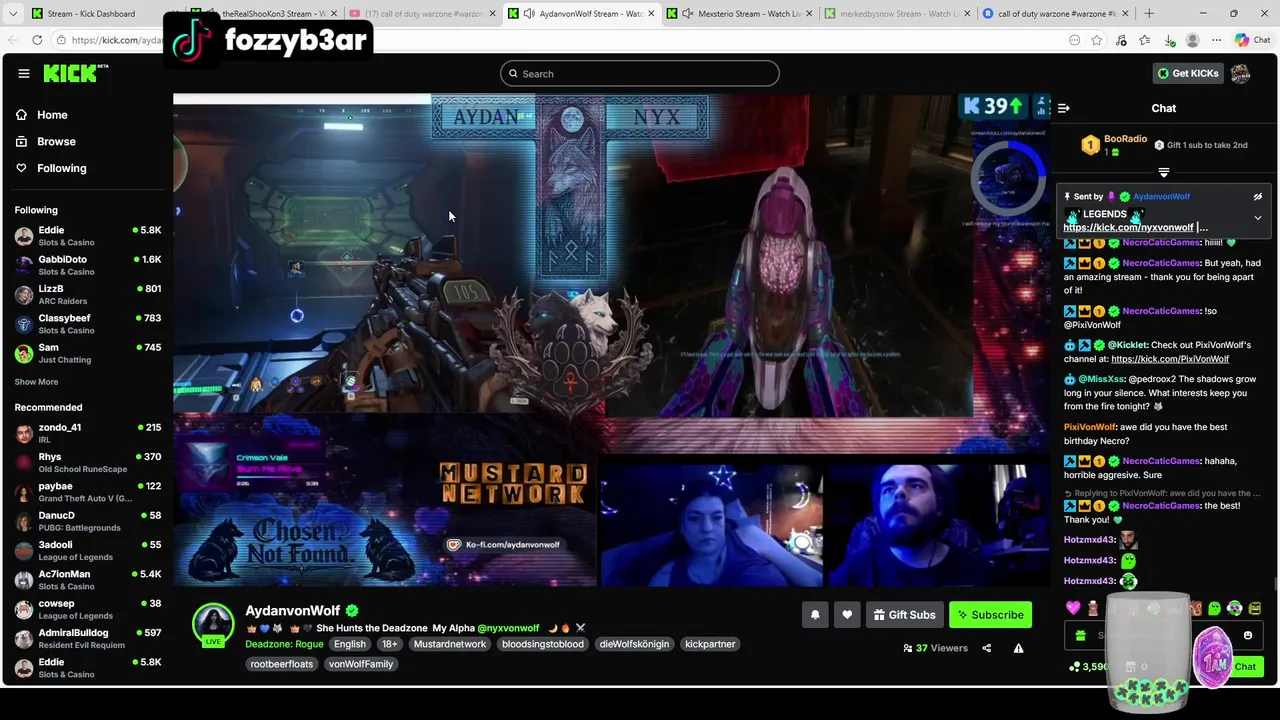
Task: Expand the pinned LEGENDS message chevron
Action: coord(1258,218)
